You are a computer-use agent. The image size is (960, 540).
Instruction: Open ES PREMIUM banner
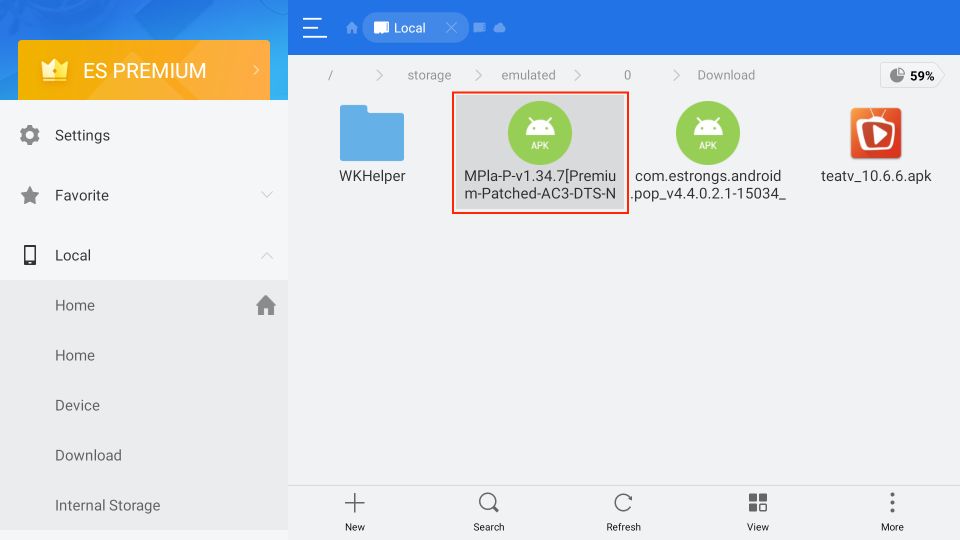coord(144,70)
